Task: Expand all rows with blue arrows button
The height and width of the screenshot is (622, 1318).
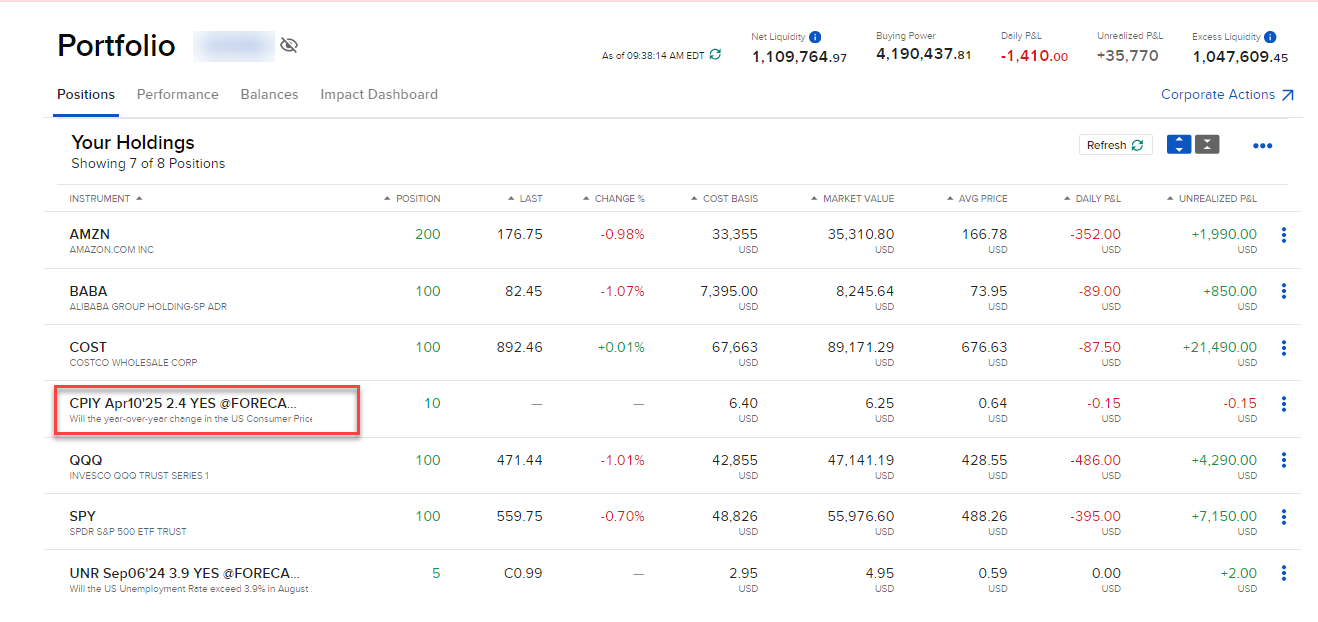Action: [x=1179, y=145]
